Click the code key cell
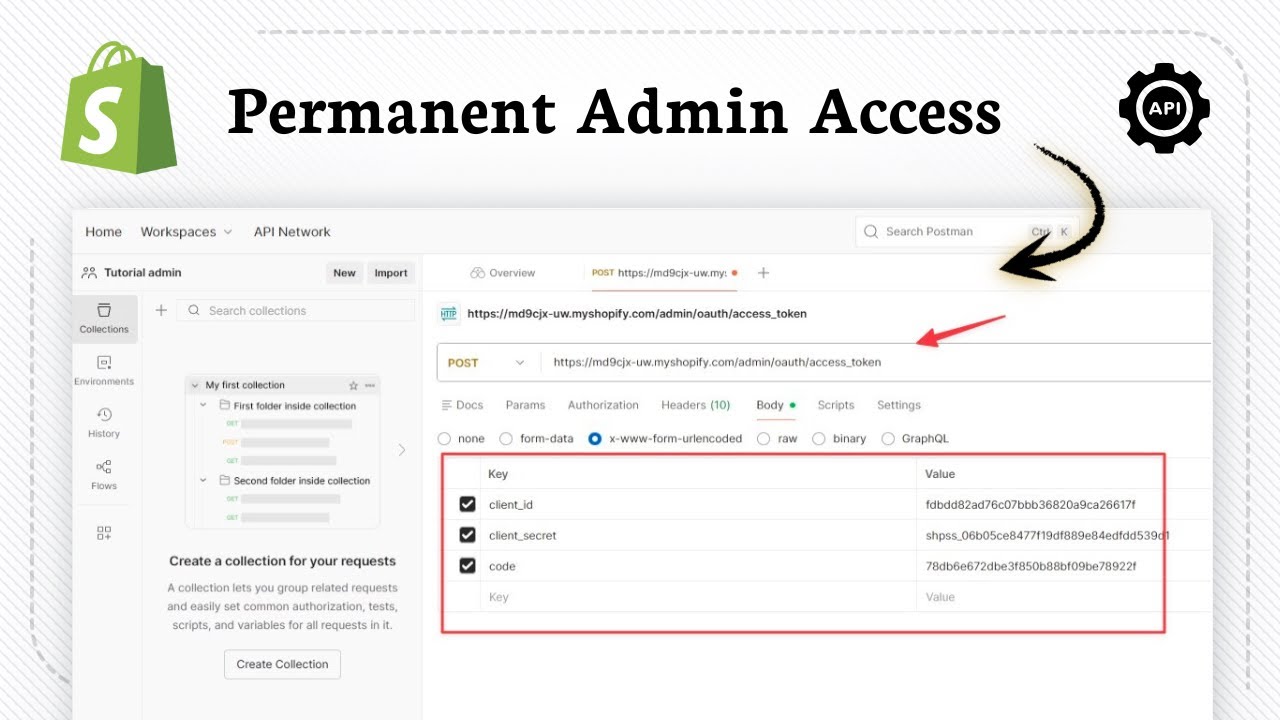This screenshot has width=1280, height=720. tap(698, 567)
